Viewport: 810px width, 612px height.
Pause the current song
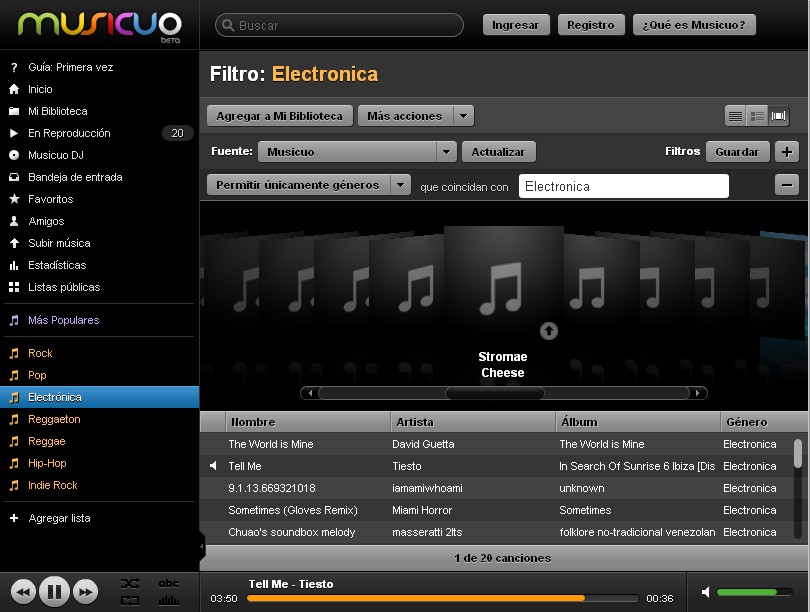pyautogui.click(x=54, y=591)
